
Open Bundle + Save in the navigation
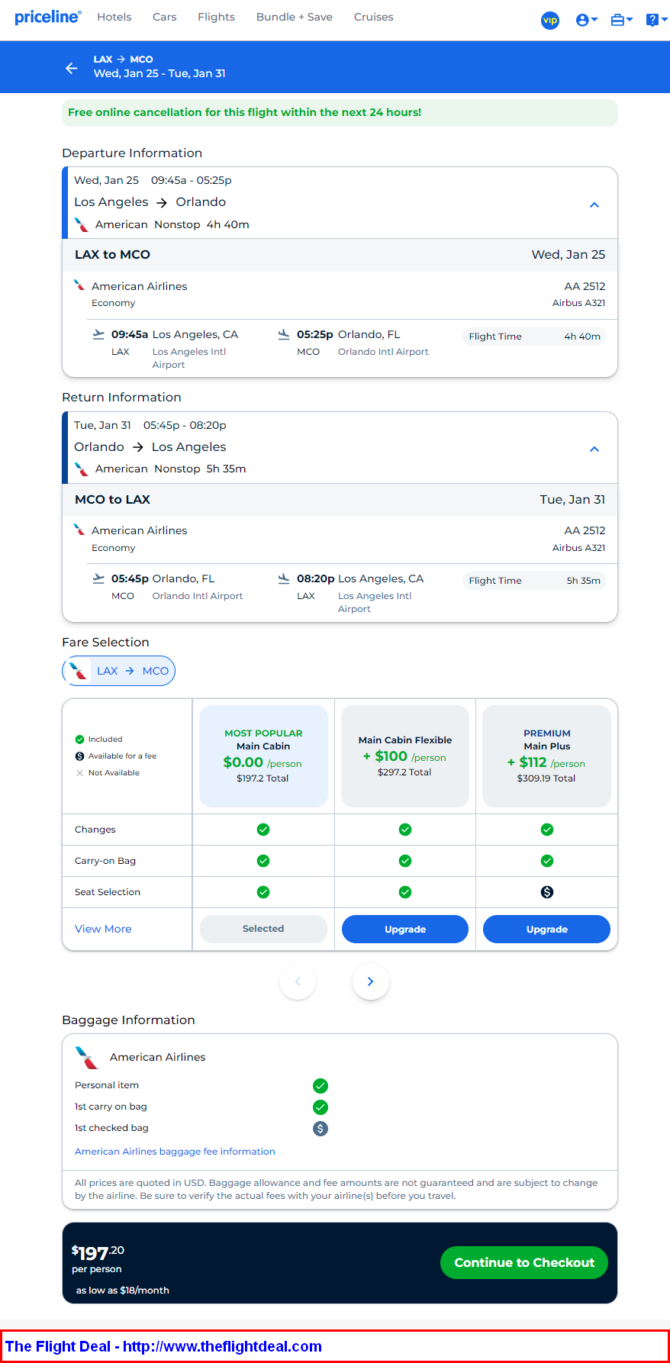coord(294,17)
